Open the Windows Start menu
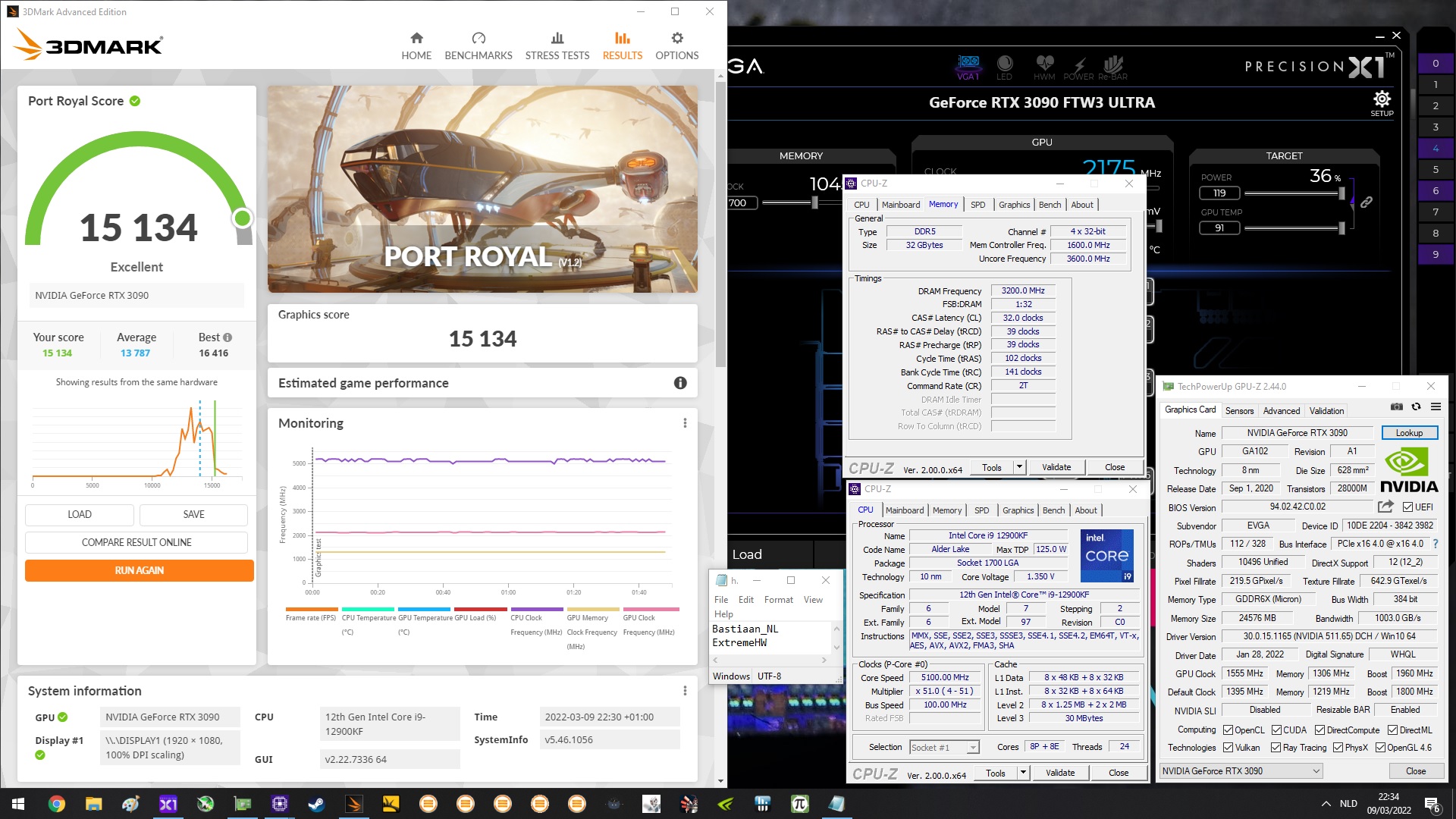 tap(18, 804)
